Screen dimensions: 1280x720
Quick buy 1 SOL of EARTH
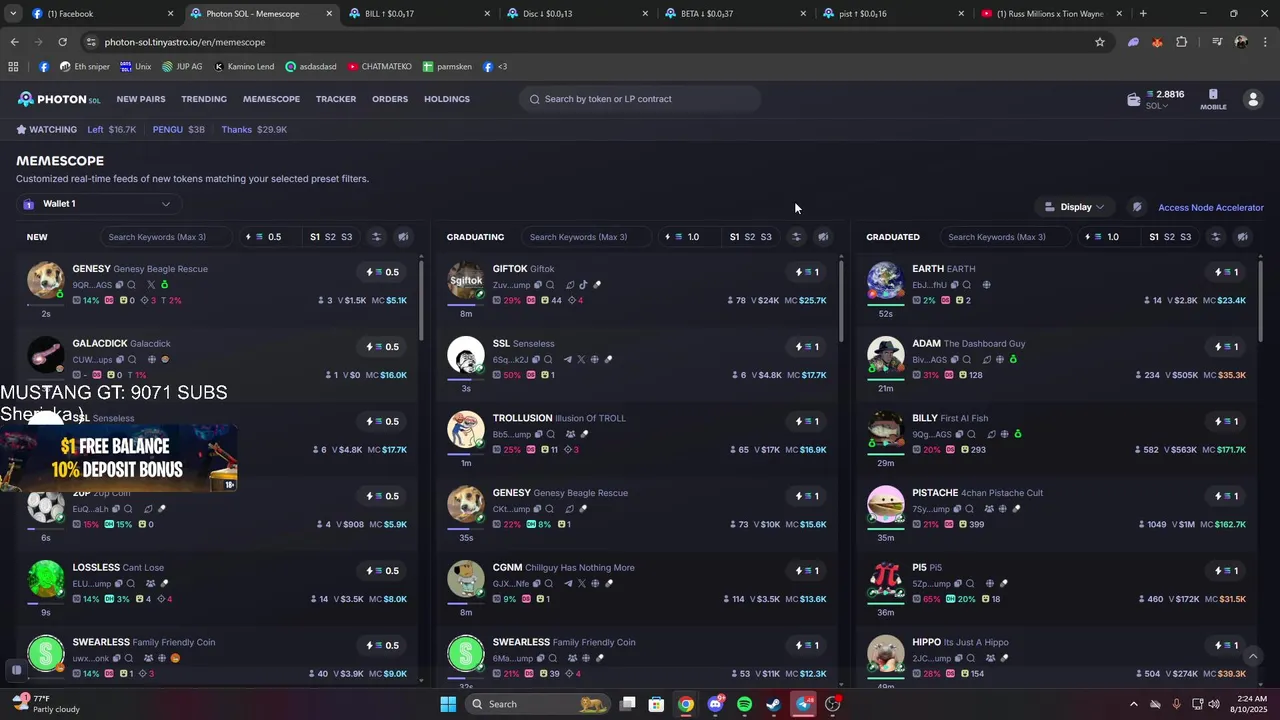(1226, 272)
